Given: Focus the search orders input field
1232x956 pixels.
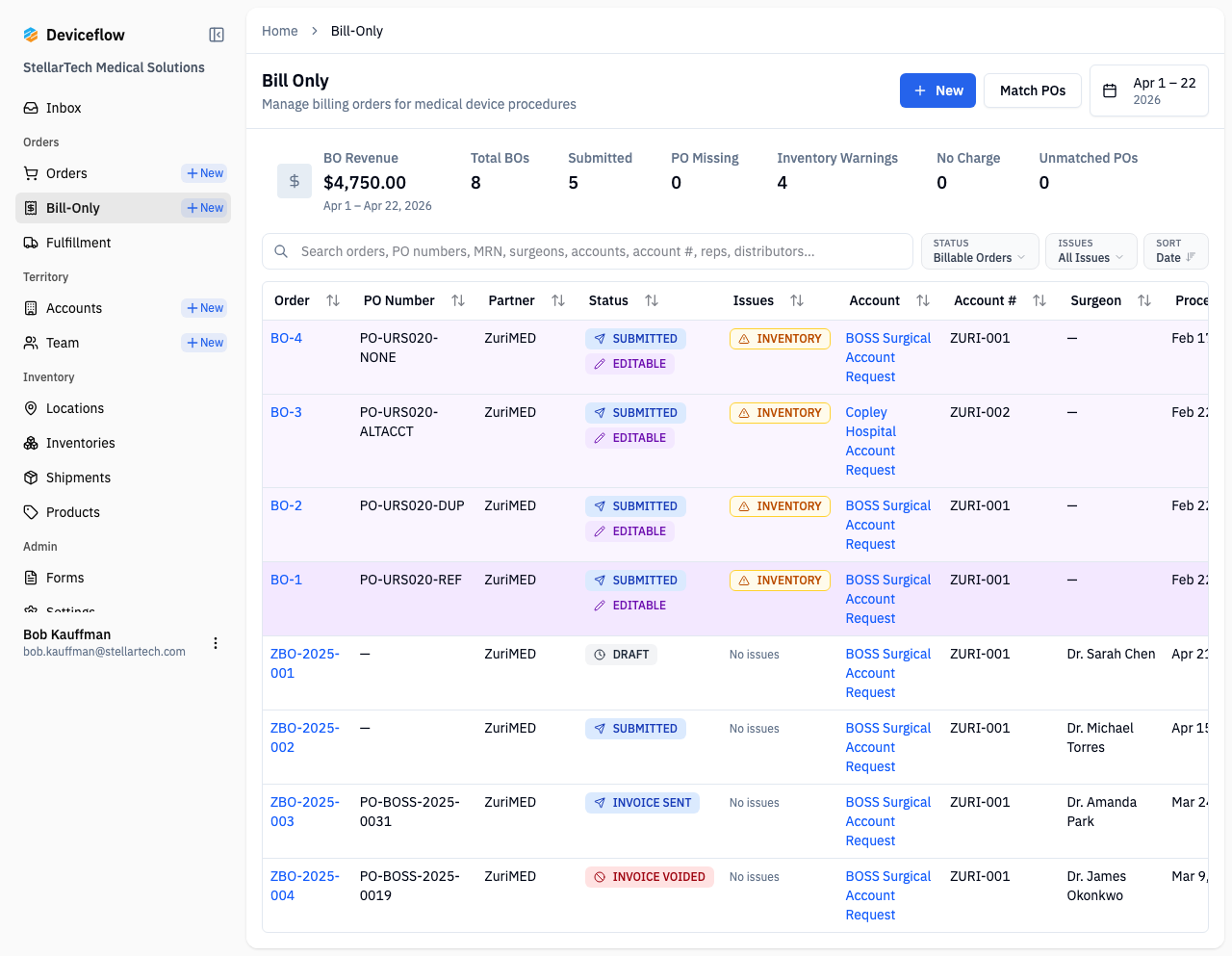Looking at the screenshot, I should point(587,251).
